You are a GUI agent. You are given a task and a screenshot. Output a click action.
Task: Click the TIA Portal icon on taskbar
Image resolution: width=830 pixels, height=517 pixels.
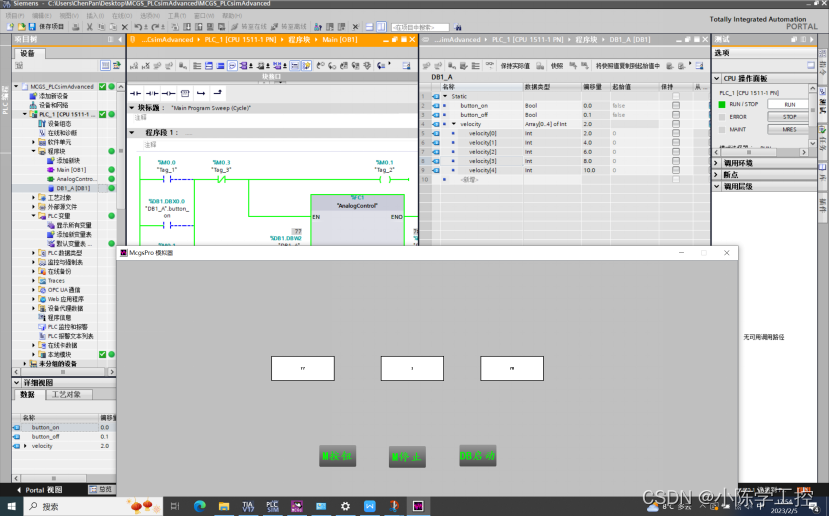click(248, 506)
